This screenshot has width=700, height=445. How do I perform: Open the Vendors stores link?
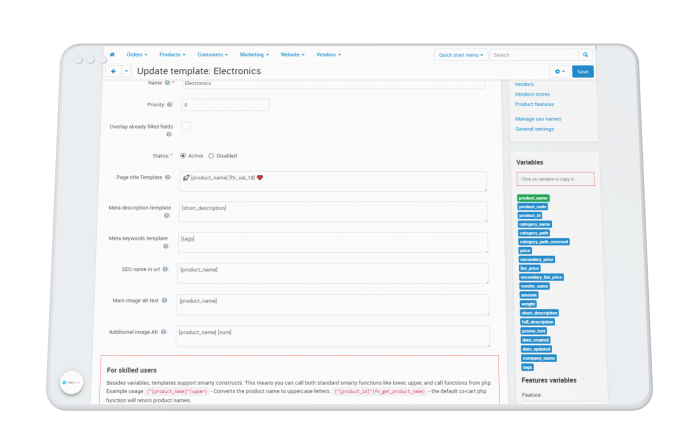pyautogui.click(x=532, y=94)
